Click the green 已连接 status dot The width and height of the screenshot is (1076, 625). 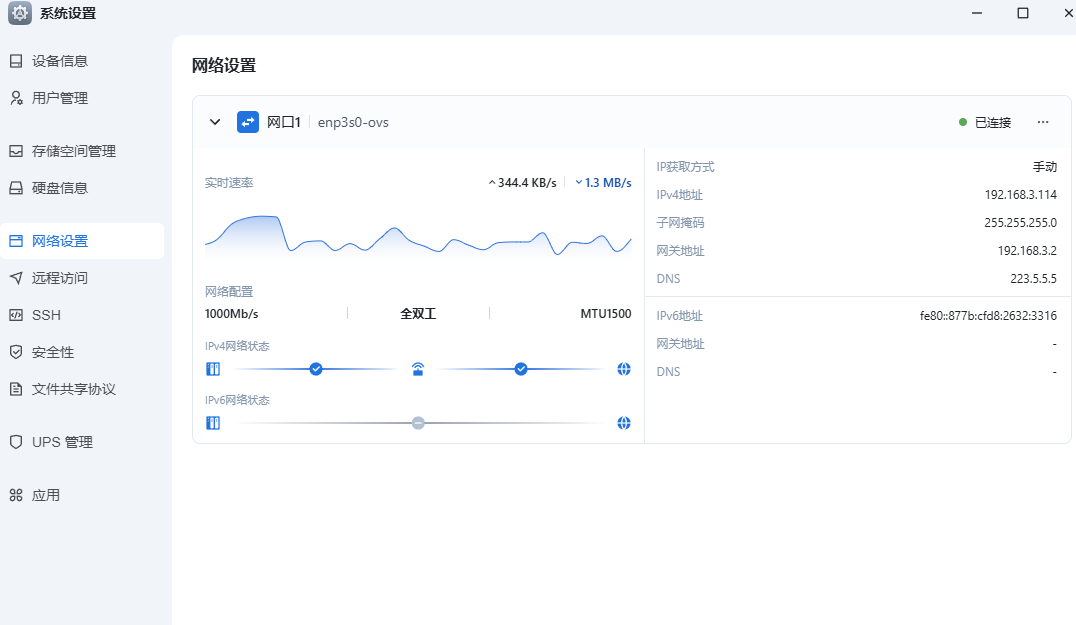[963, 122]
